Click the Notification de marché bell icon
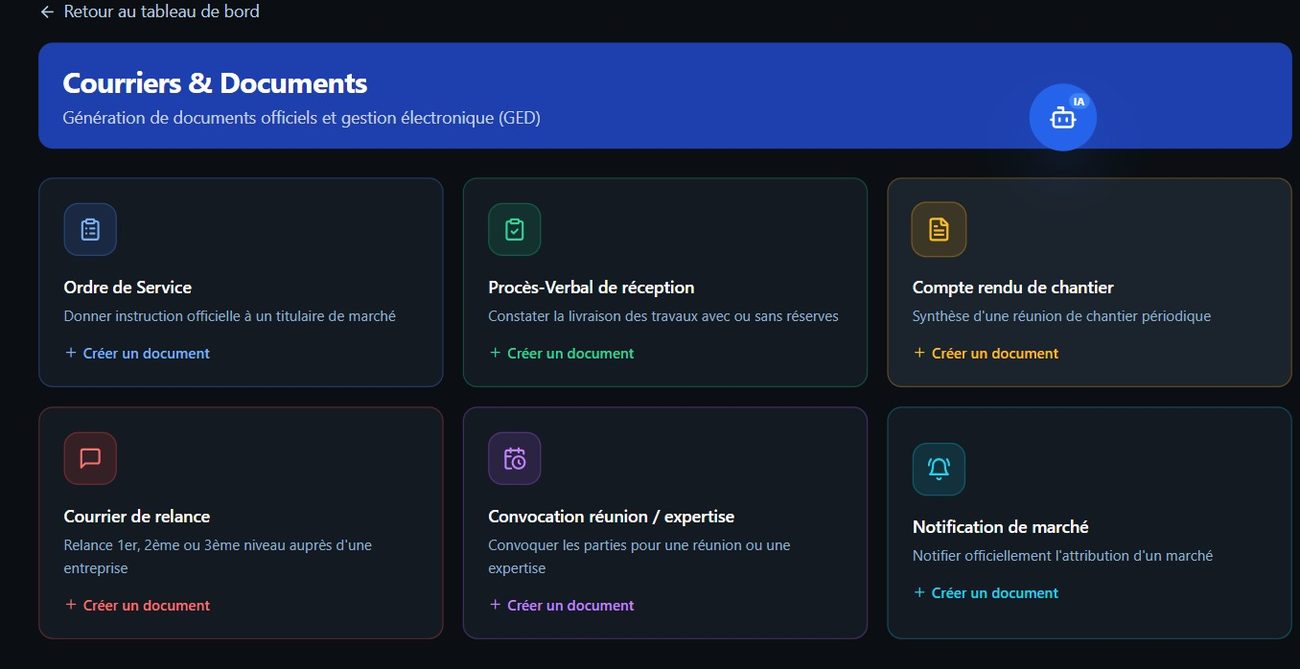The height and width of the screenshot is (669, 1300). 939,469
